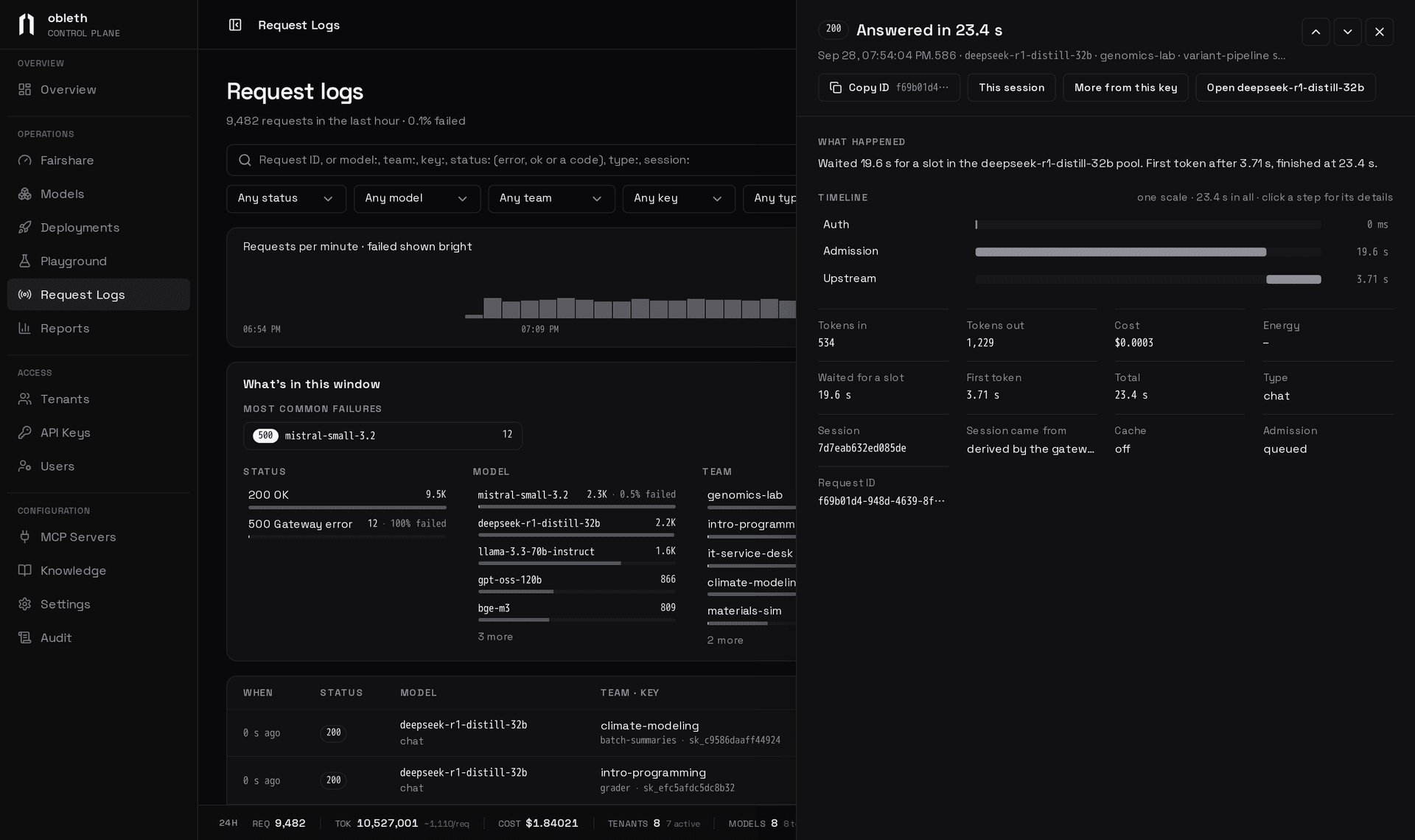Viewport: 1415px width, 840px height.
Task: Open Overview from the sidebar
Action: [99, 89]
